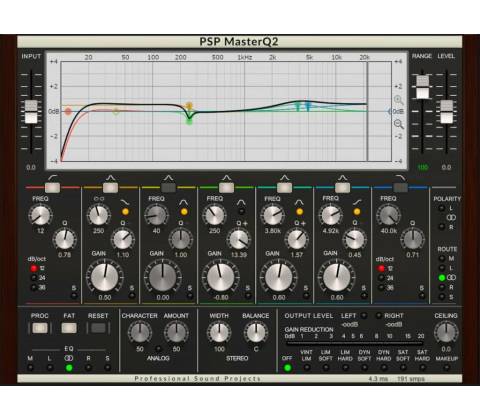This screenshot has height=420, width=480.
Task: Click the shelf-shape LED in the 4.92k band
Action: point(357,211)
